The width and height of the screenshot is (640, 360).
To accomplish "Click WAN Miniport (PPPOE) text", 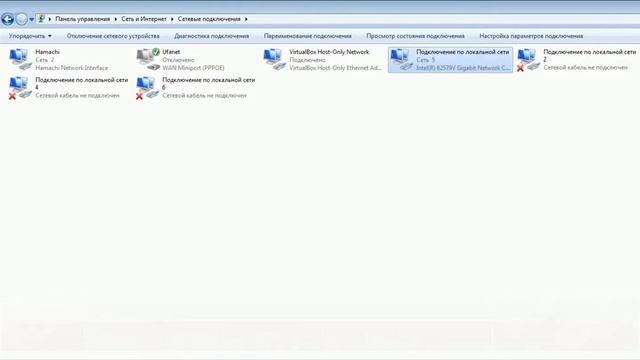I will point(193,68).
